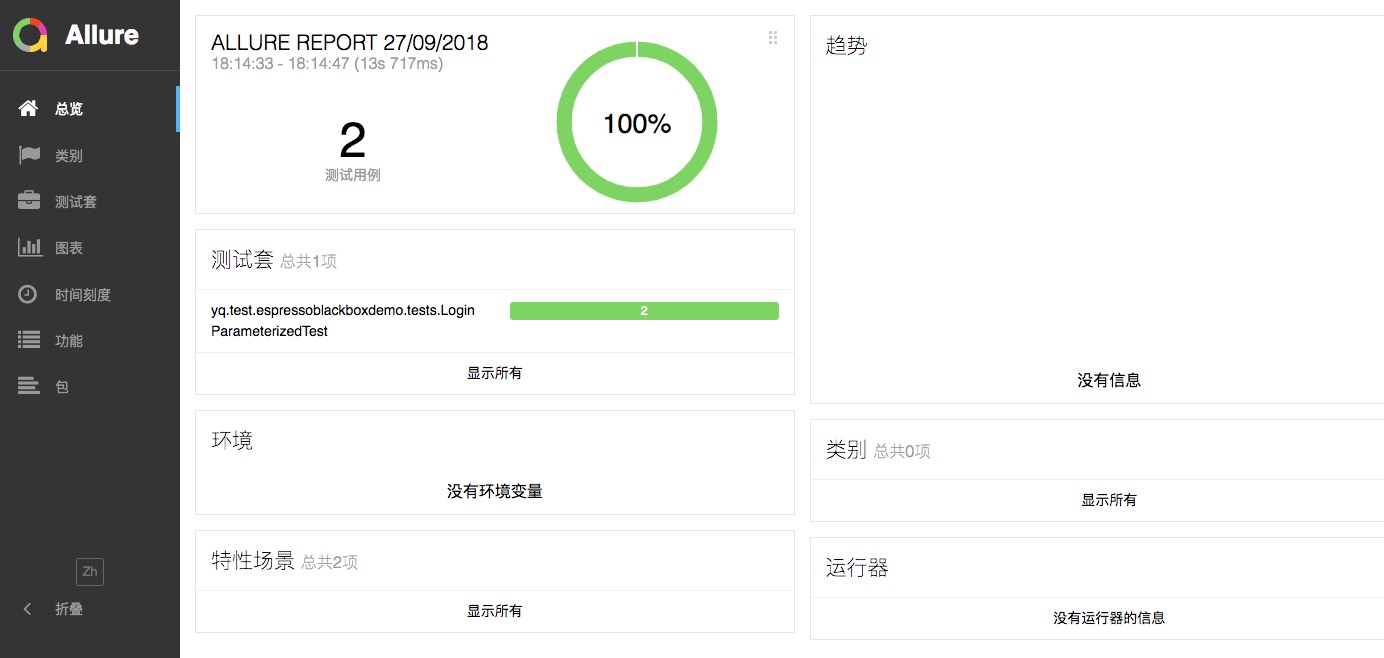Open 功能 behaviors via list icon
Screen dimensions: 1384x658
pos(29,340)
